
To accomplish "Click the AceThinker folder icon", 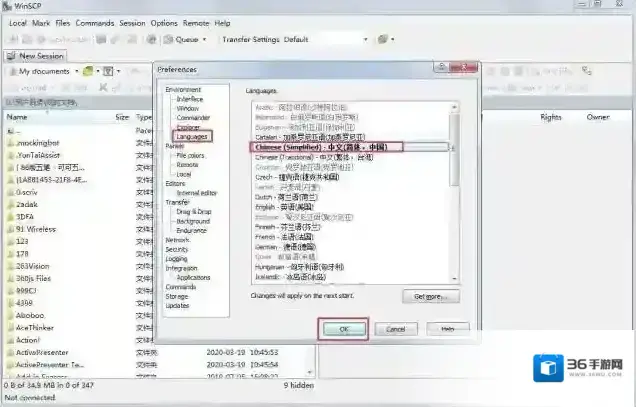I will (x=9, y=325).
